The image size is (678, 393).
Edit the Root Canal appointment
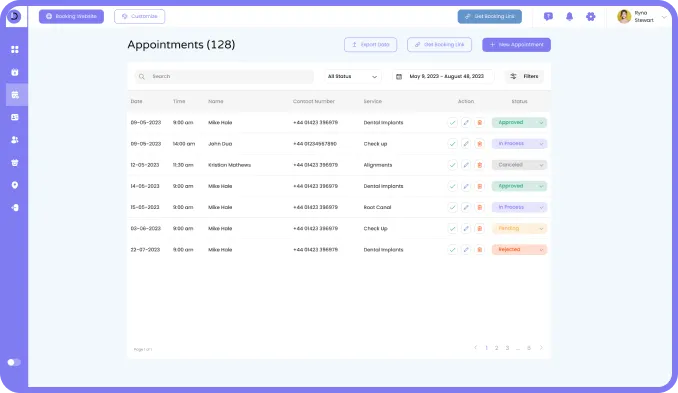pos(466,207)
